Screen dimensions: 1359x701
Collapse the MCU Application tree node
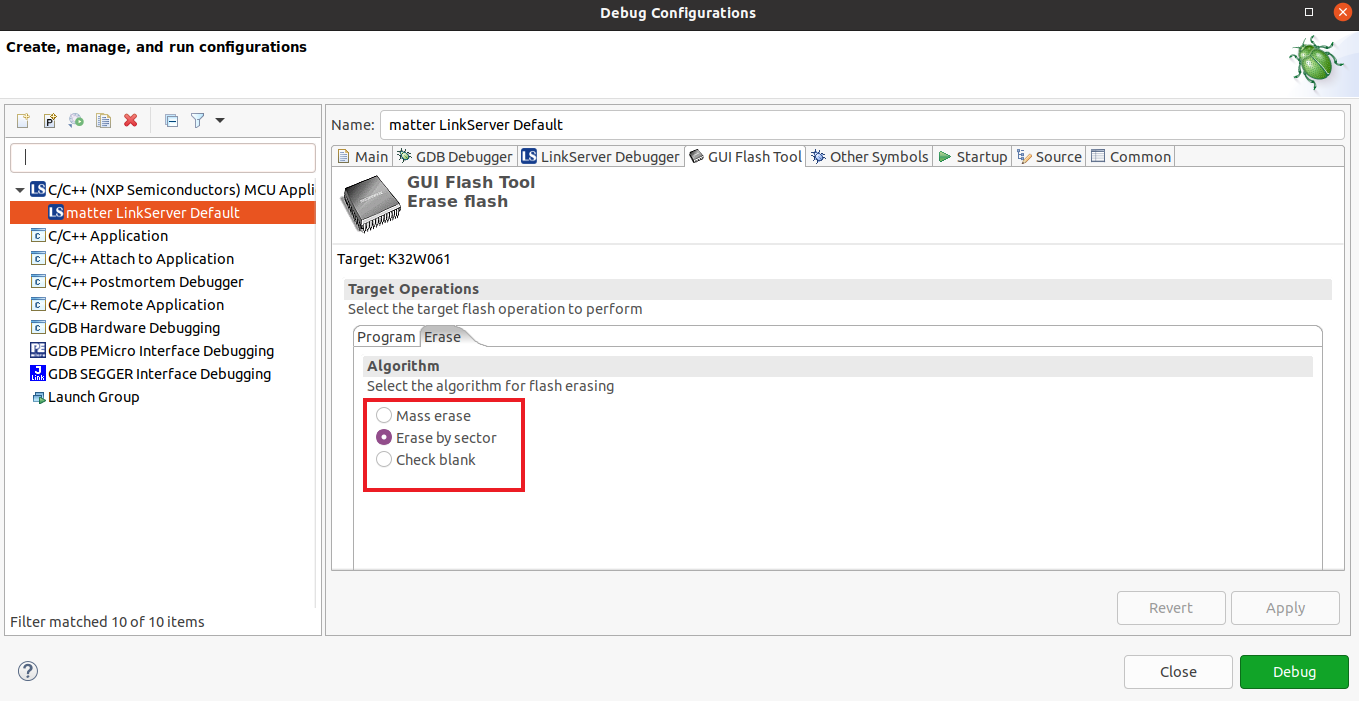(20, 189)
